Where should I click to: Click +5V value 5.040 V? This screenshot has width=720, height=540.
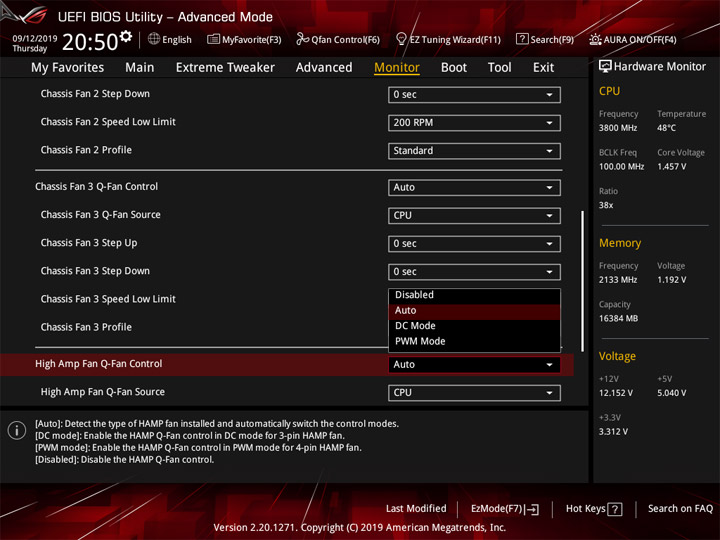point(671,393)
